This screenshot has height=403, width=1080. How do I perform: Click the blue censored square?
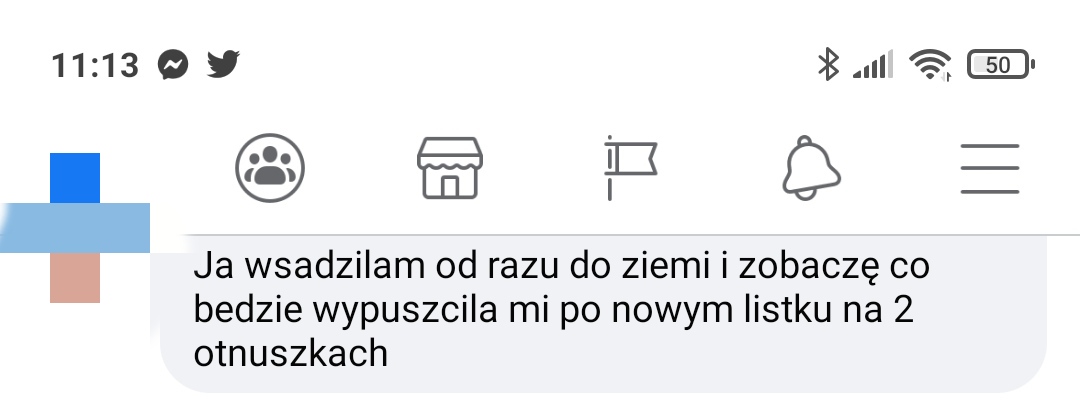click(x=75, y=178)
